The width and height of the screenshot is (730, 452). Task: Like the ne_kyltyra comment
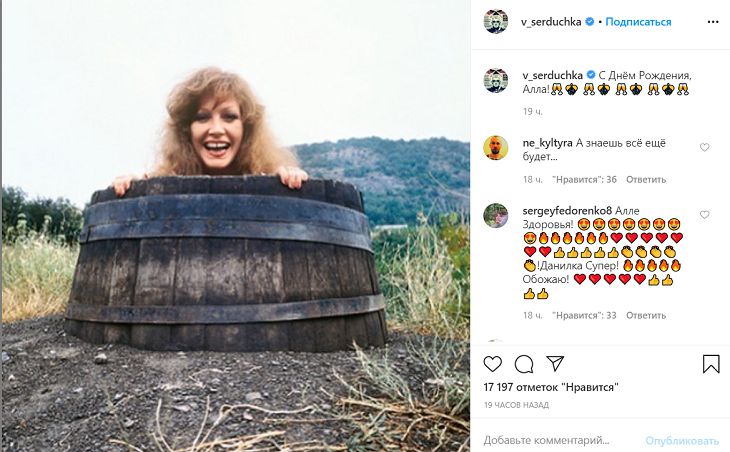tap(705, 148)
